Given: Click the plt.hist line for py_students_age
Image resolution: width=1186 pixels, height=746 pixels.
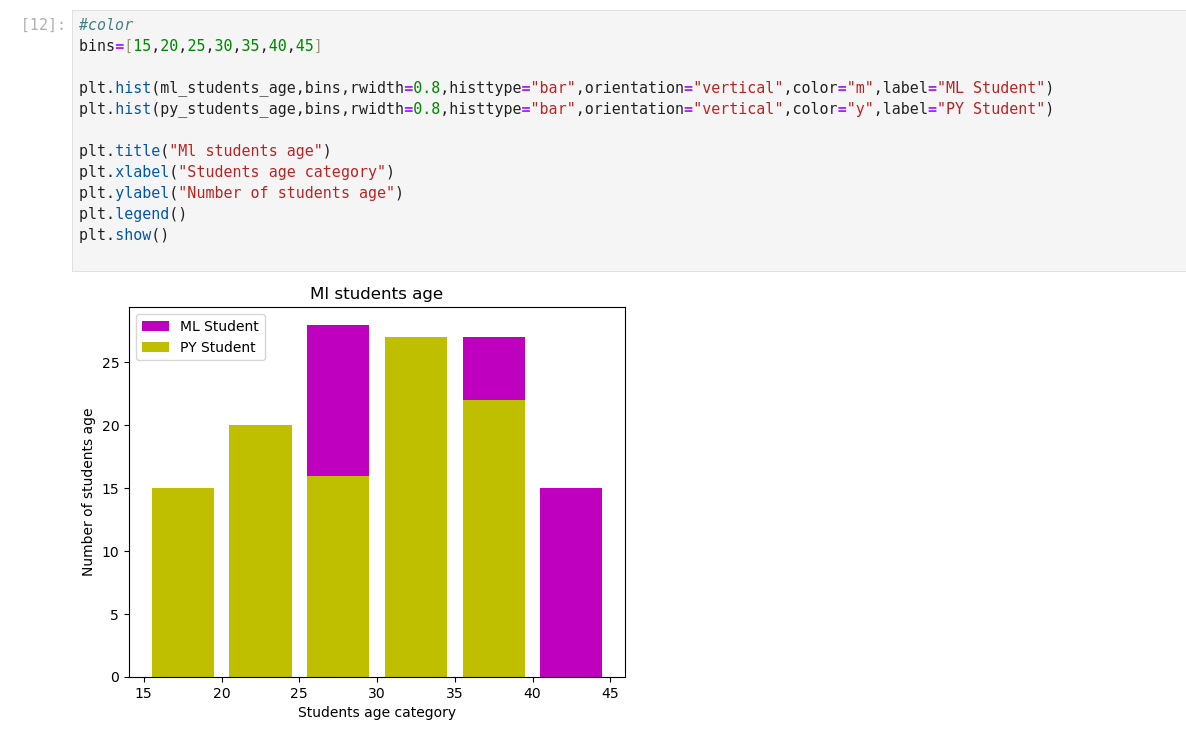Looking at the screenshot, I should 565,109.
